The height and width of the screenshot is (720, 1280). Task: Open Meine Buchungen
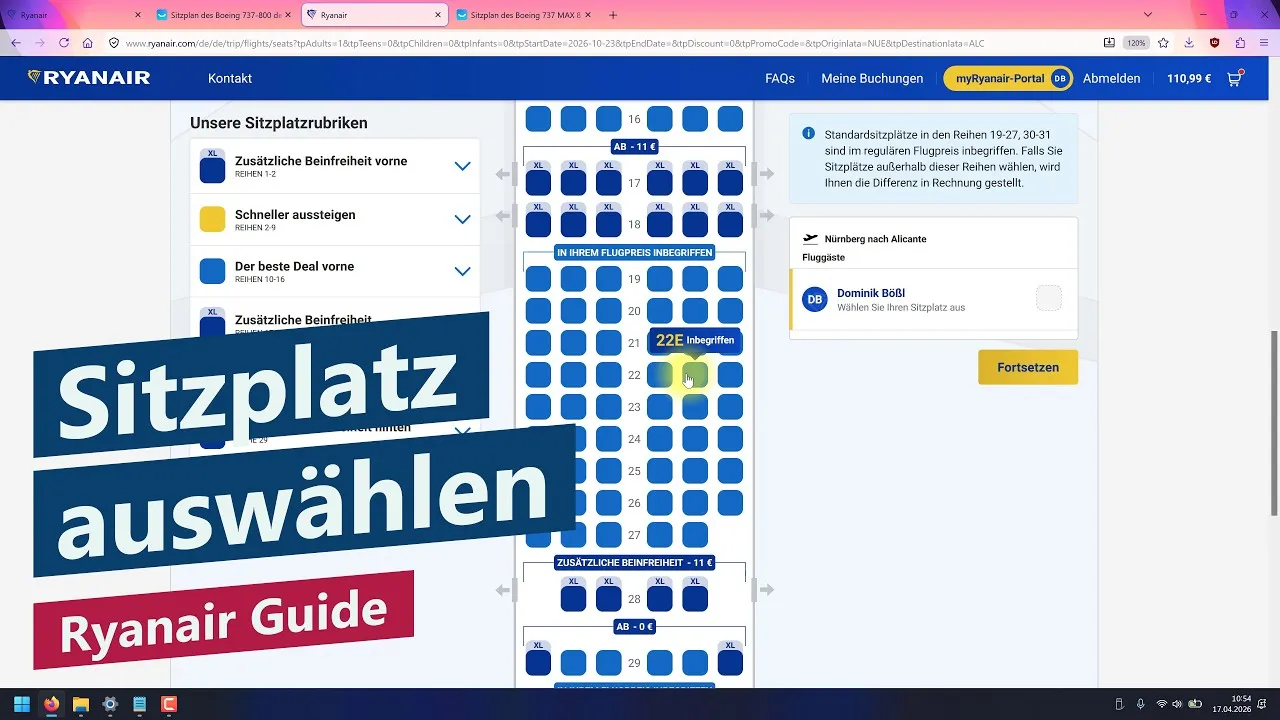coord(872,77)
